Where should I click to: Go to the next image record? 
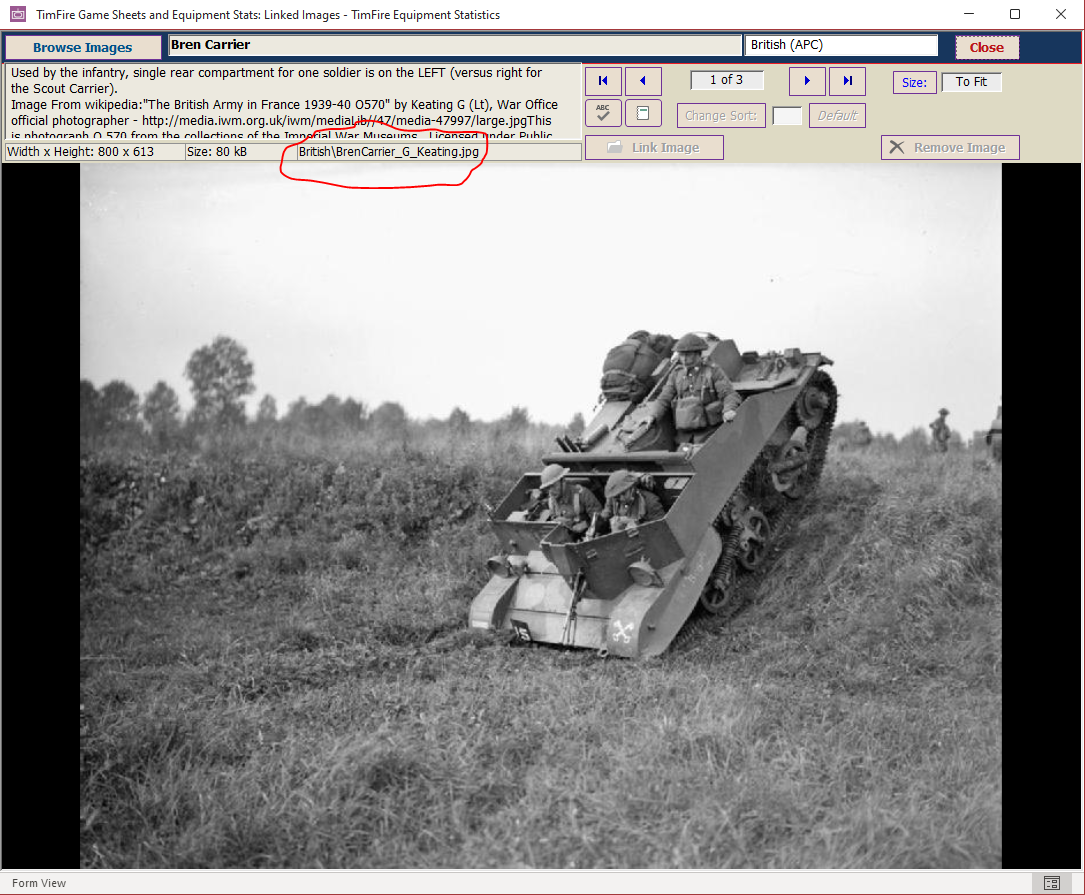tap(807, 81)
